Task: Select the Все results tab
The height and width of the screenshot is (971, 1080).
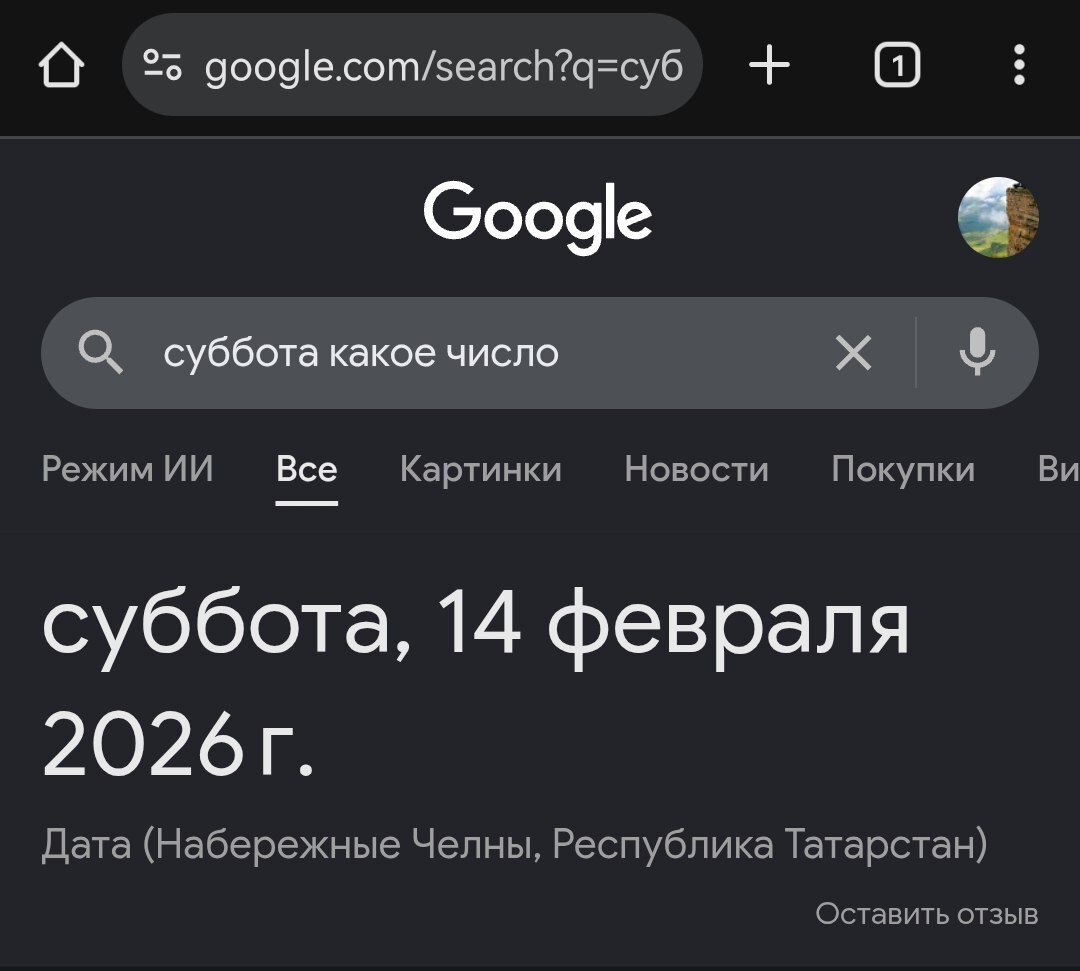Action: tap(307, 469)
